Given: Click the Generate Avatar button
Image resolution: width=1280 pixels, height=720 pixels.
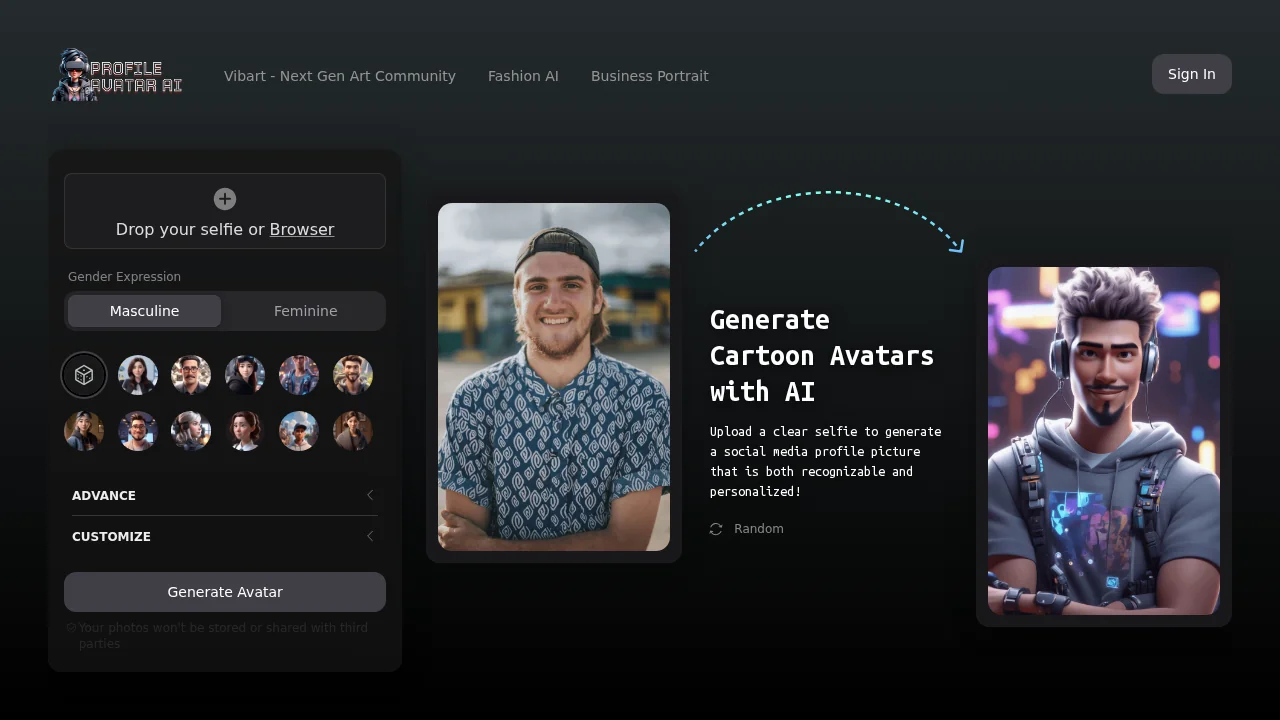Looking at the screenshot, I should click(x=225, y=592).
